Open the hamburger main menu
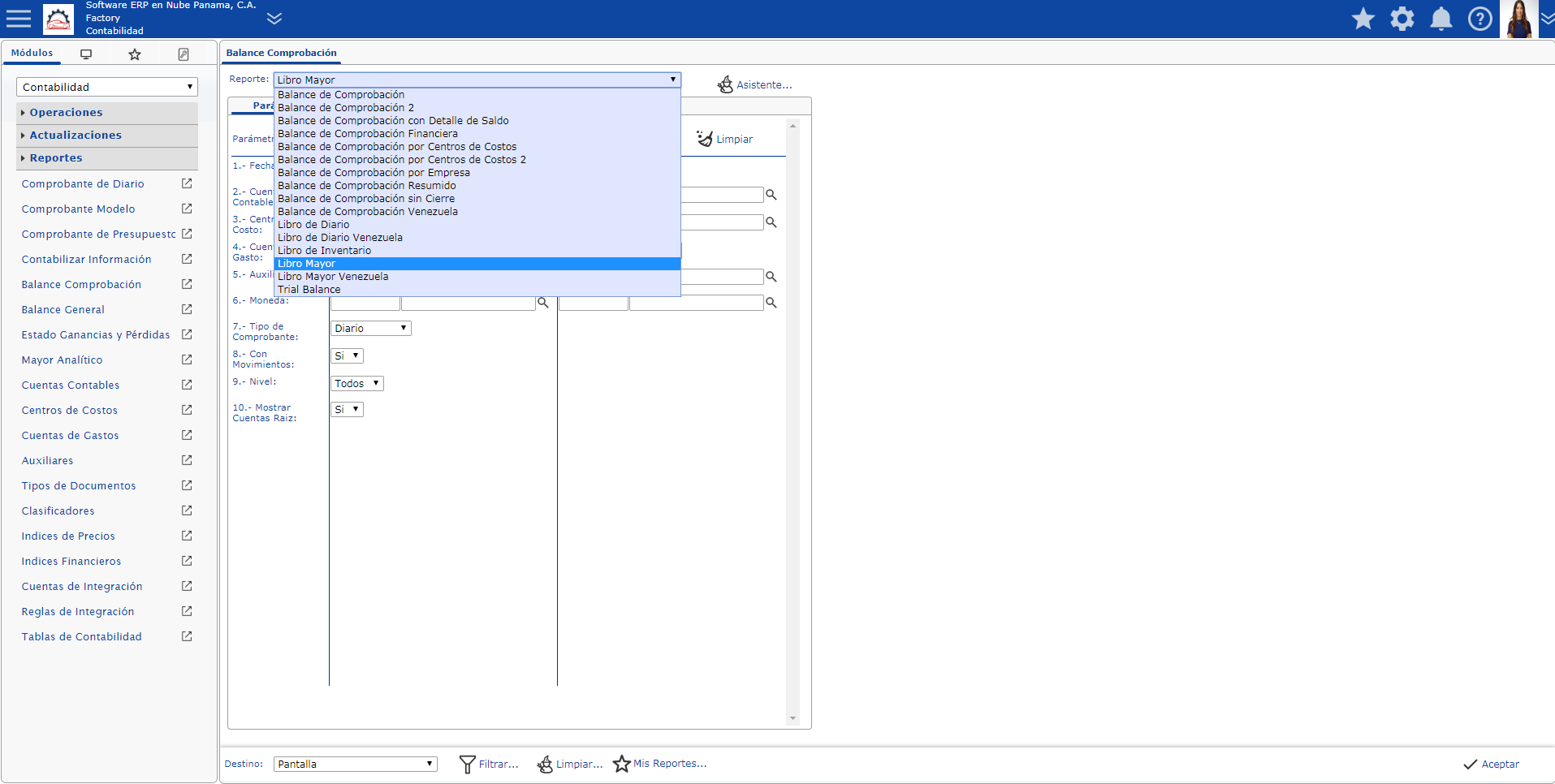This screenshot has height=784, width=1555. coord(18,19)
